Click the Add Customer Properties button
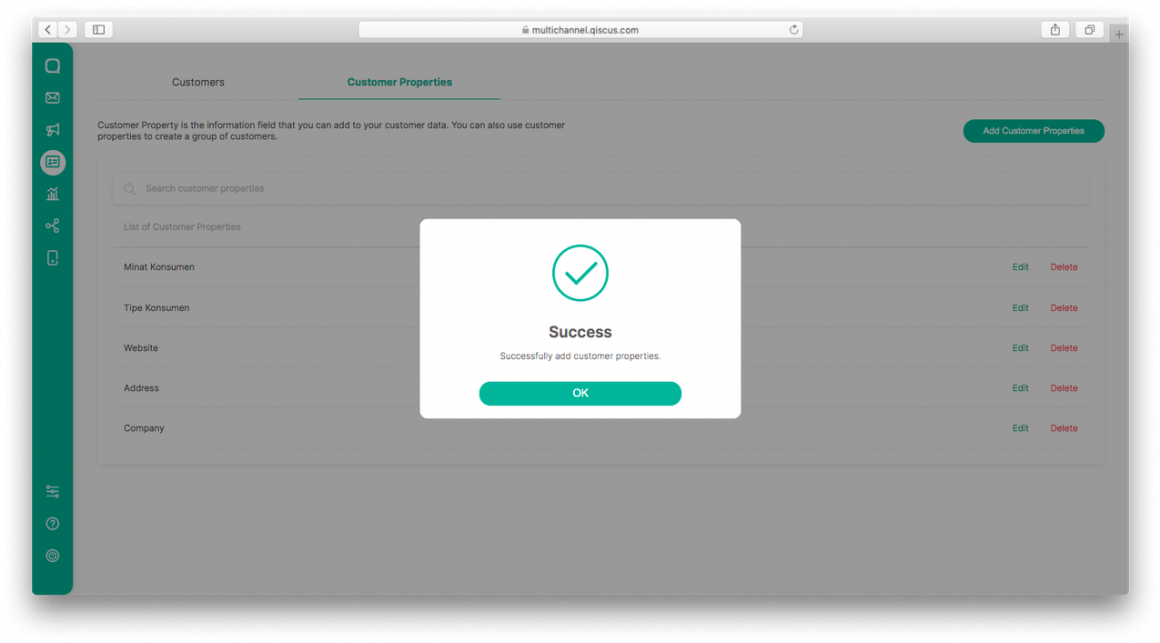Viewport: 1160px width, 643px height. pos(1033,131)
